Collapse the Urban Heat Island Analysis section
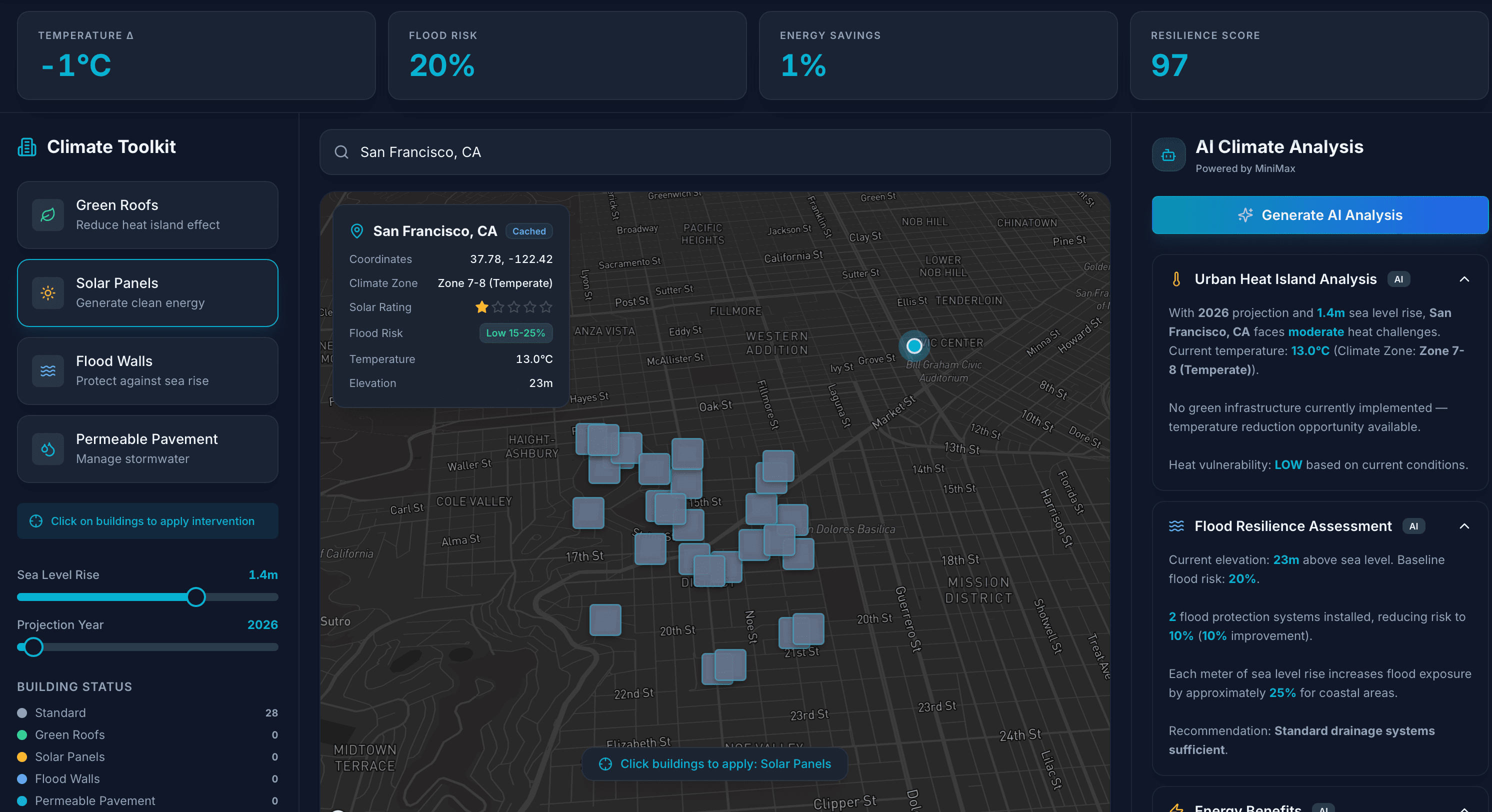Viewport: 1492px width, 812px height. point(1464,279)
